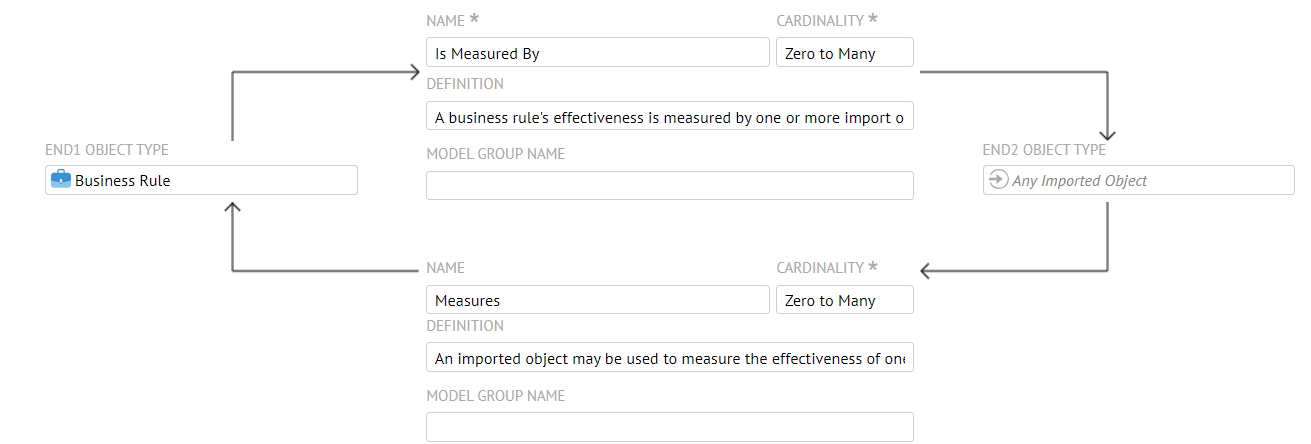Click the arrowhead pointing up at Business Rule
This screenshot has width=1311, height=444.
232,207
